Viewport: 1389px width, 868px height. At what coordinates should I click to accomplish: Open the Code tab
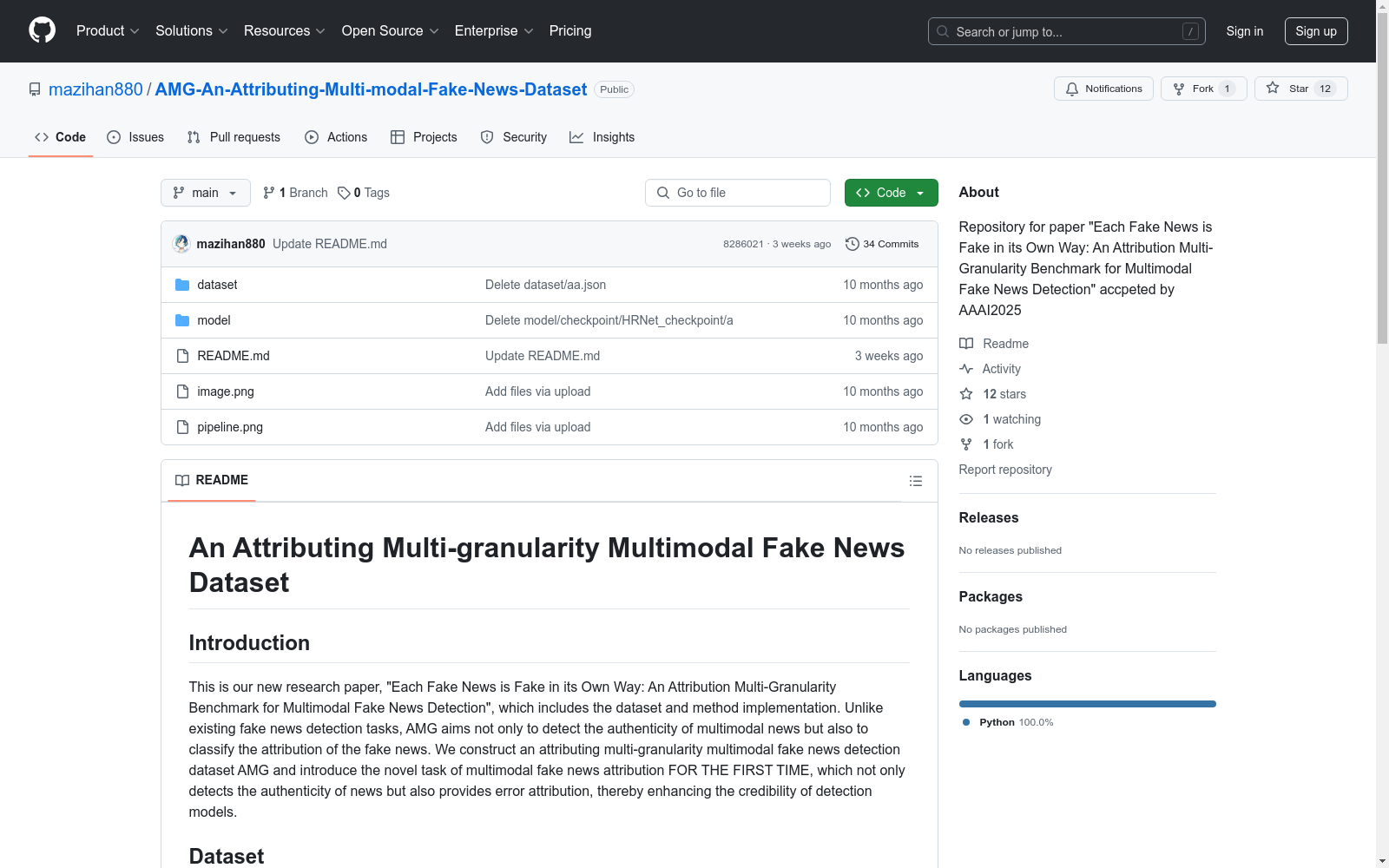click(x=61, y=137)
